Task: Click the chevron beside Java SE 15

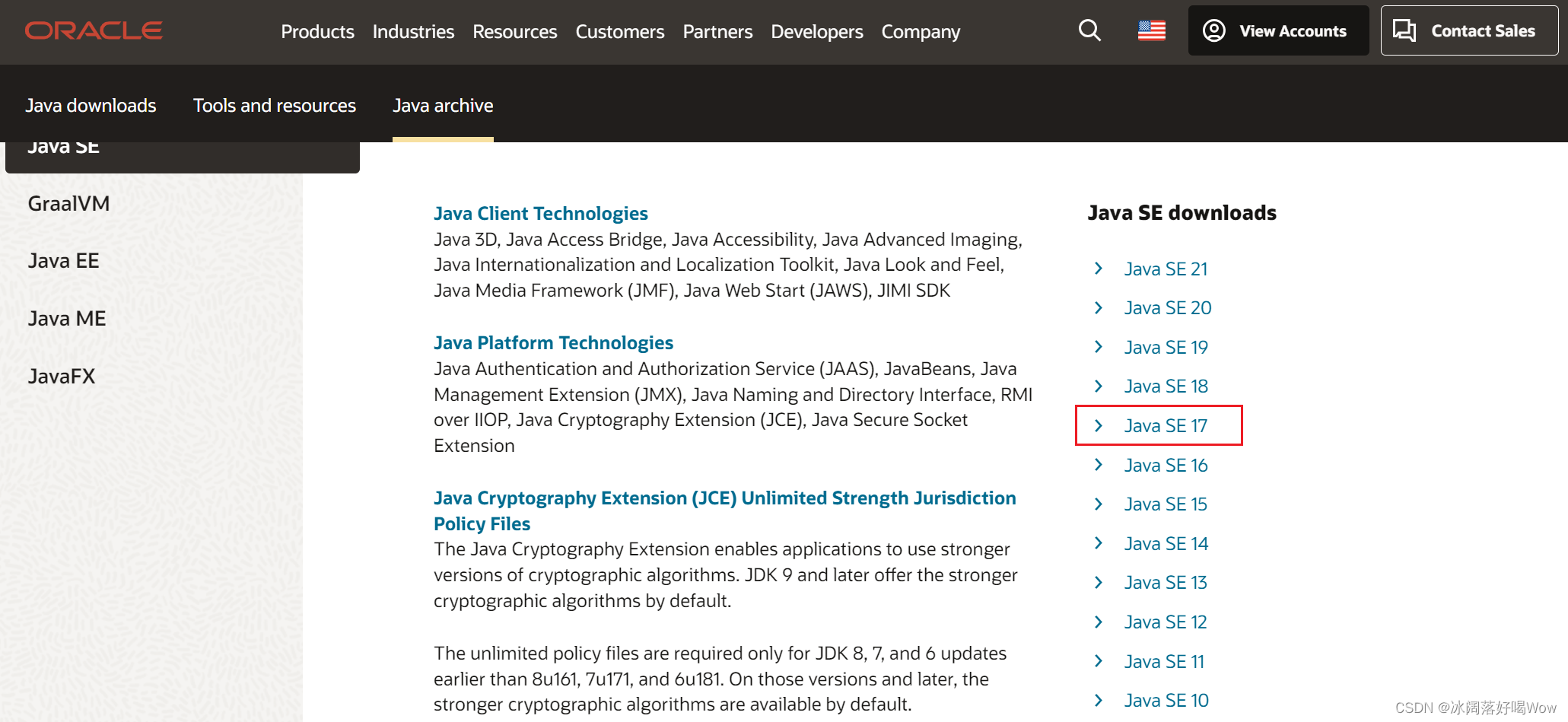Action: tap(1099, 504)
